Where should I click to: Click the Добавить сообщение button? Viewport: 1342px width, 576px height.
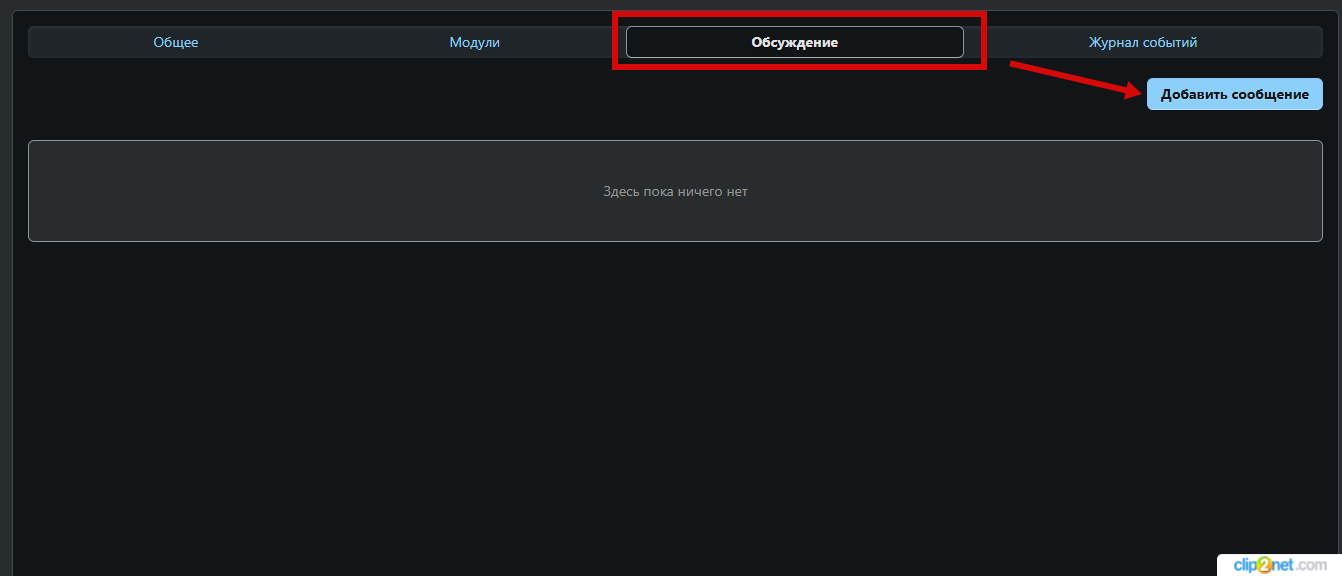pyautogui.click(x=1234, y=94)
